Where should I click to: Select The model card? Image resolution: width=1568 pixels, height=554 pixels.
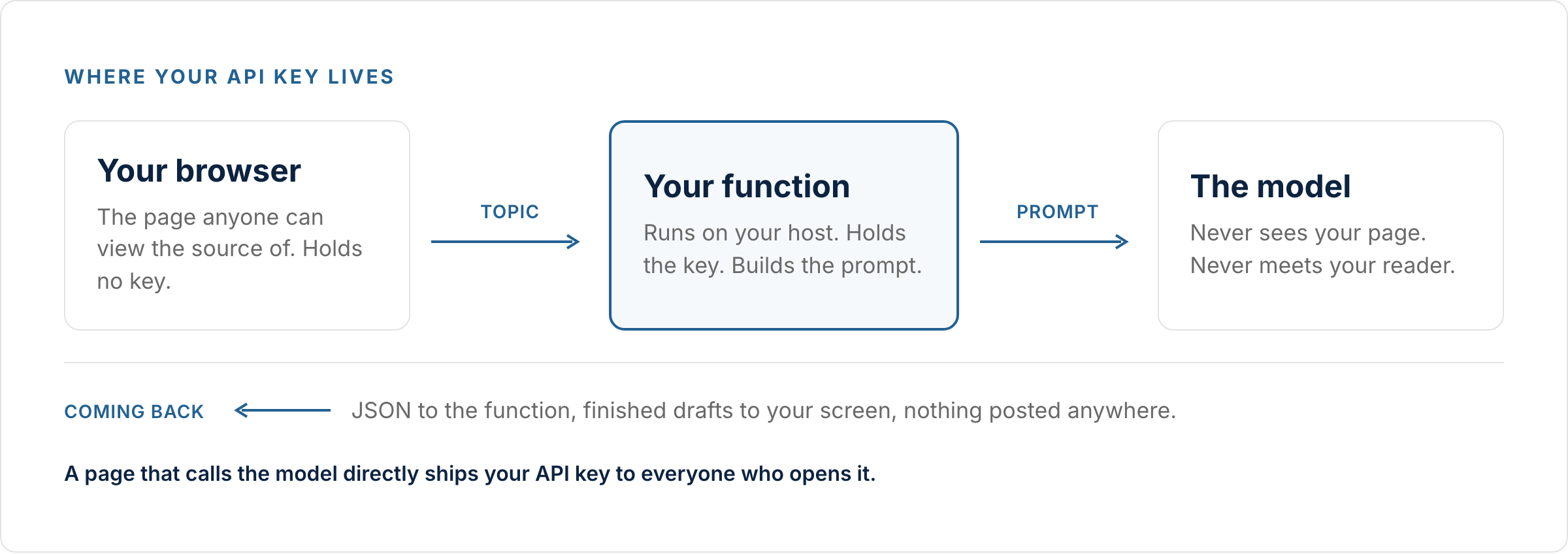click(1331, 225)
